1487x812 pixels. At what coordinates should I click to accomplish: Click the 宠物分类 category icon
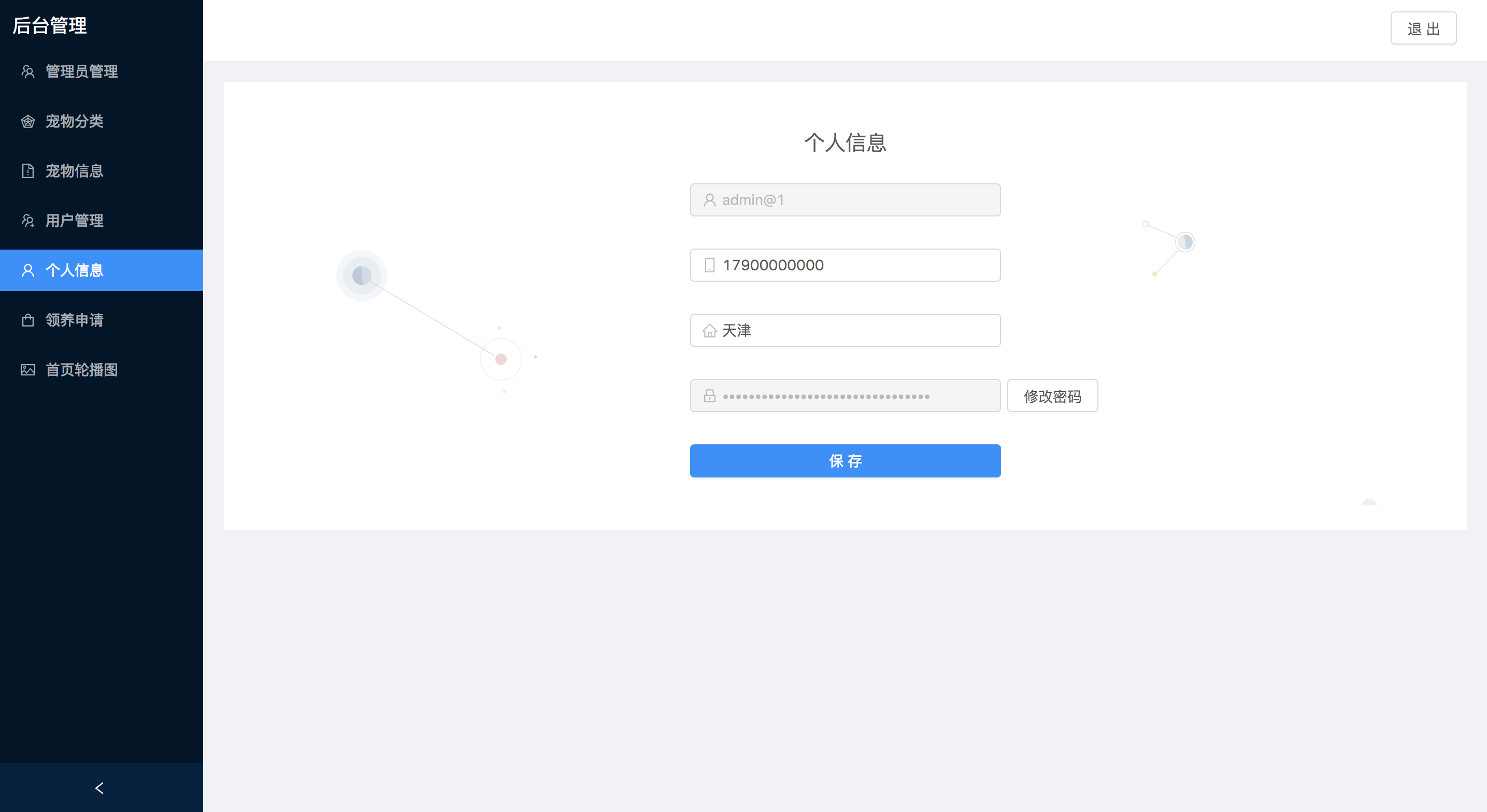(27, 121)
